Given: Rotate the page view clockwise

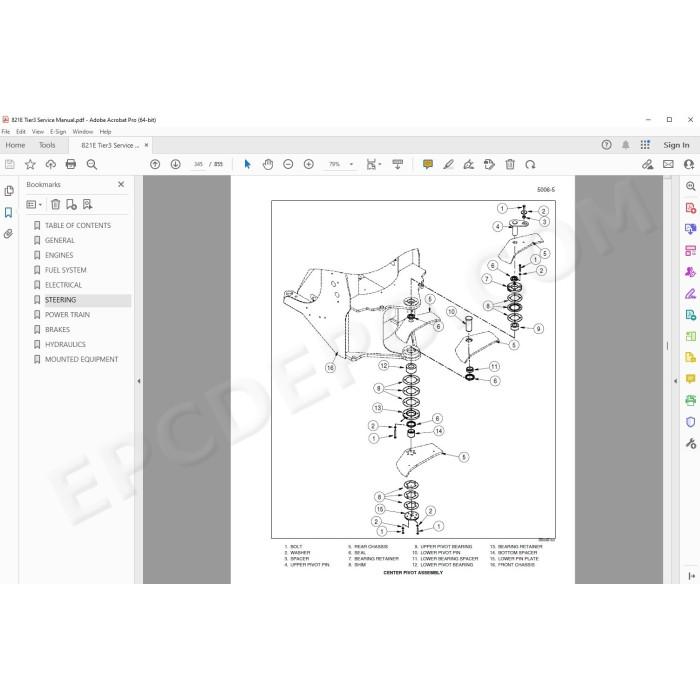Looking at the screenshot, I should (x=530, y=165).
